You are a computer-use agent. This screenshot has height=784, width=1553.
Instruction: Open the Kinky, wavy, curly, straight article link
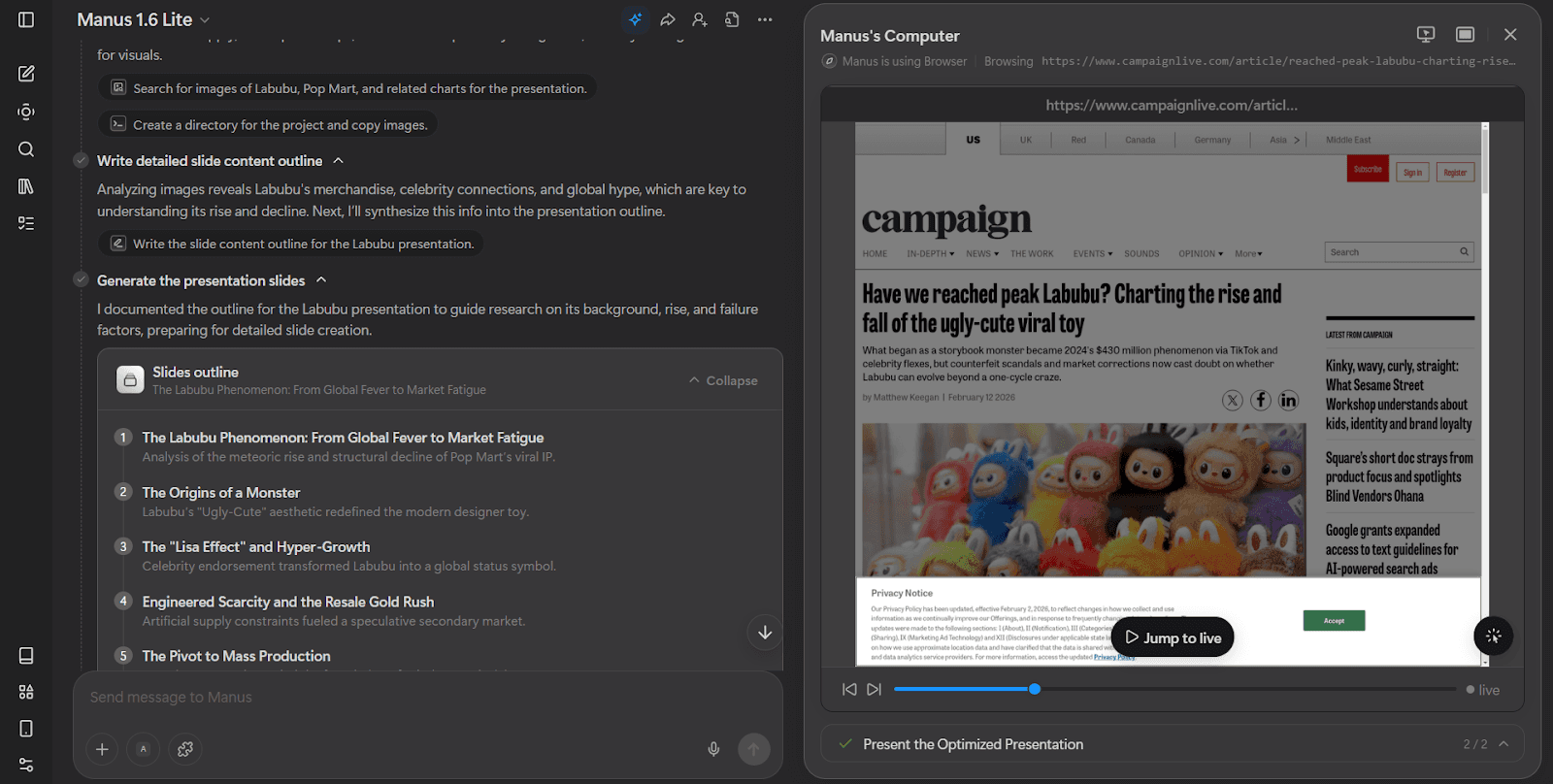(1399, 395)
